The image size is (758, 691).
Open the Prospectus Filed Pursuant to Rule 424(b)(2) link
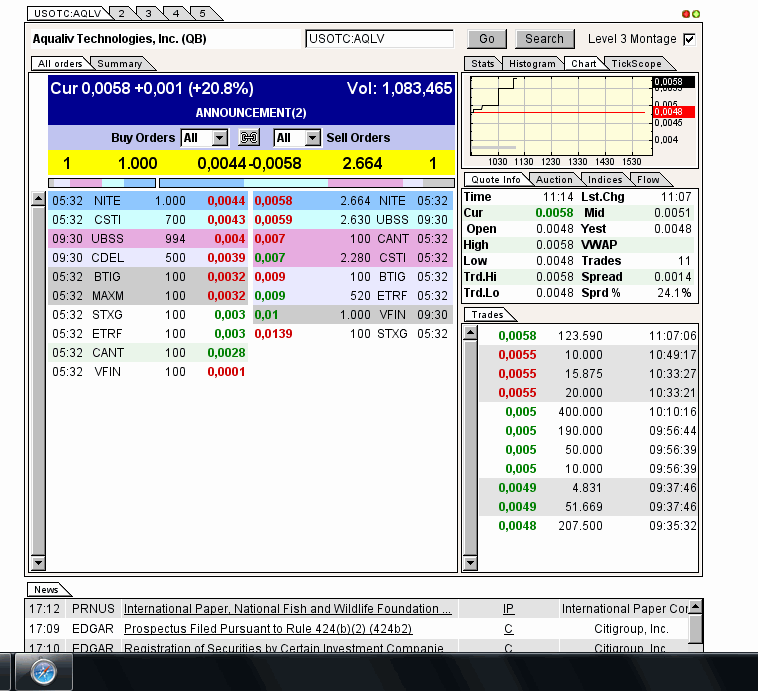click(268, 629)
